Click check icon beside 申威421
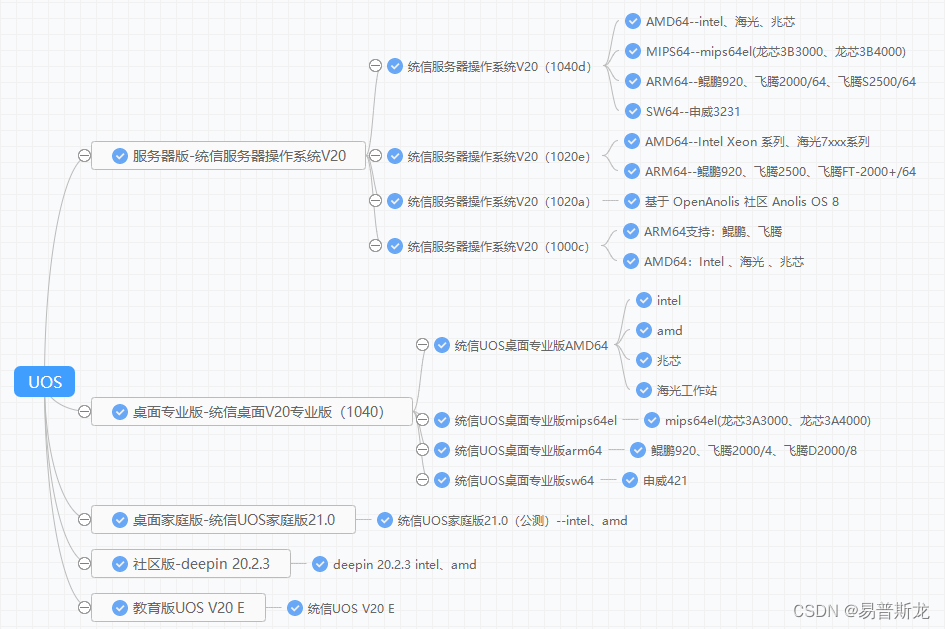This screenshot has height=629, width=945. tap(630, 480)
